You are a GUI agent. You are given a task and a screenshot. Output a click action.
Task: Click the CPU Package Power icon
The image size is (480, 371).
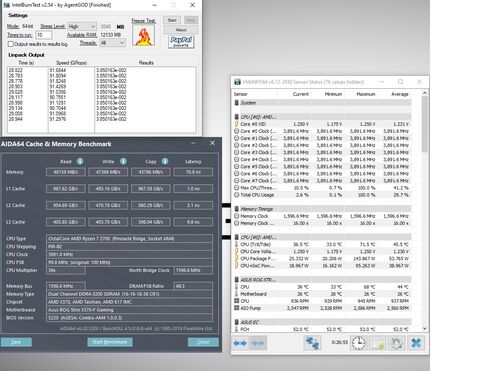(236, 259)
